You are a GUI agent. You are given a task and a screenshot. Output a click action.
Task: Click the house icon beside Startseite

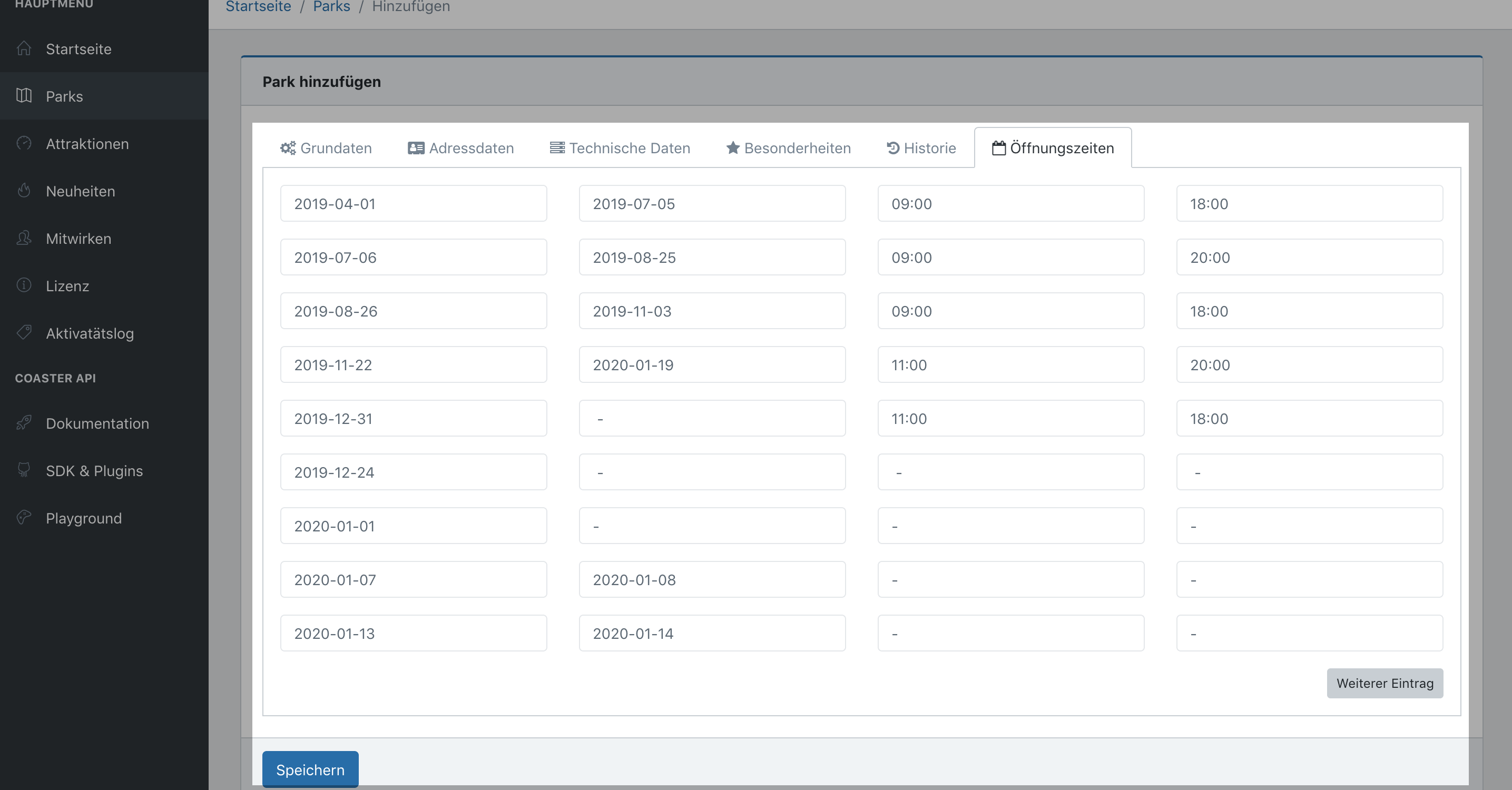pyautogui.click(x=24, y=48)
